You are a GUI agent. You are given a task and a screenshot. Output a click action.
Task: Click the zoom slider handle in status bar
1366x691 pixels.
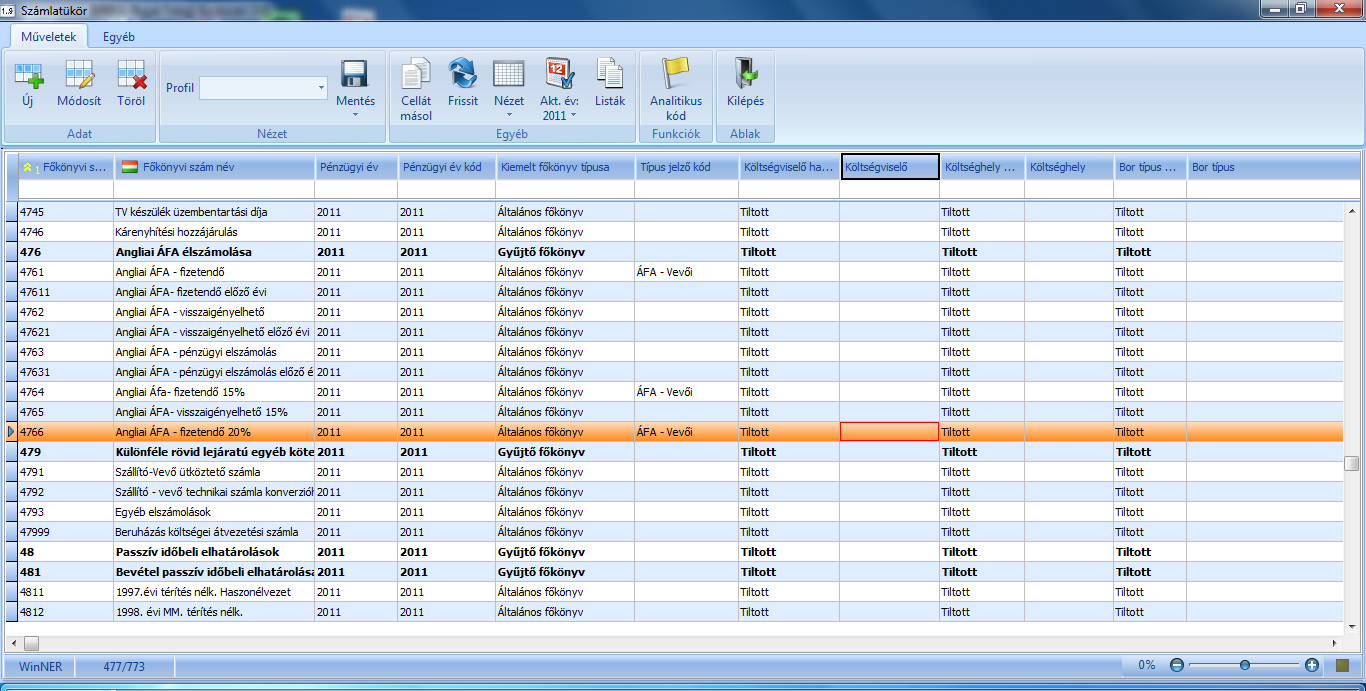click(x=1244, y=665)
